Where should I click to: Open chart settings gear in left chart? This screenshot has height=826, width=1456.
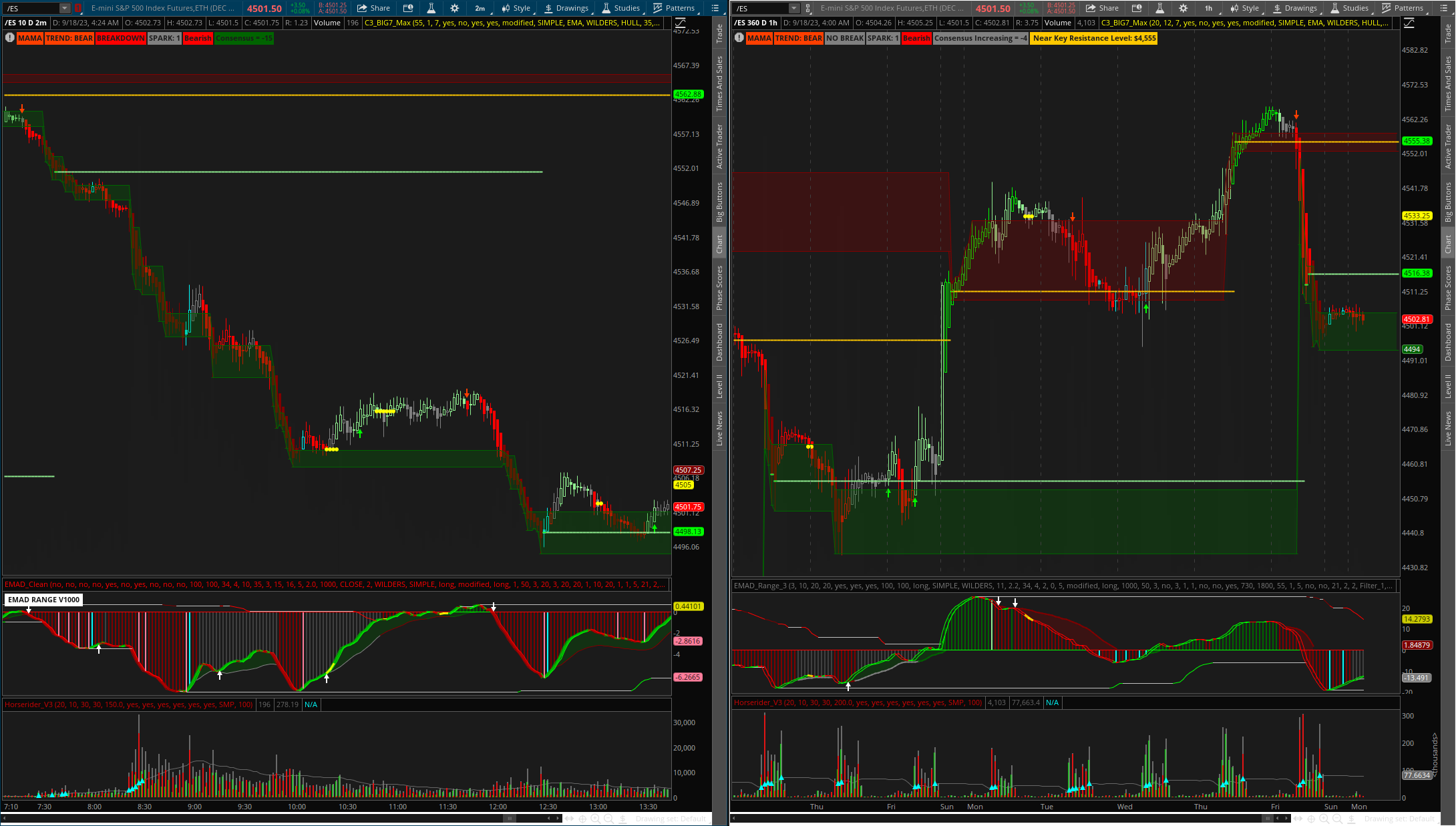[x=454, y=8]
